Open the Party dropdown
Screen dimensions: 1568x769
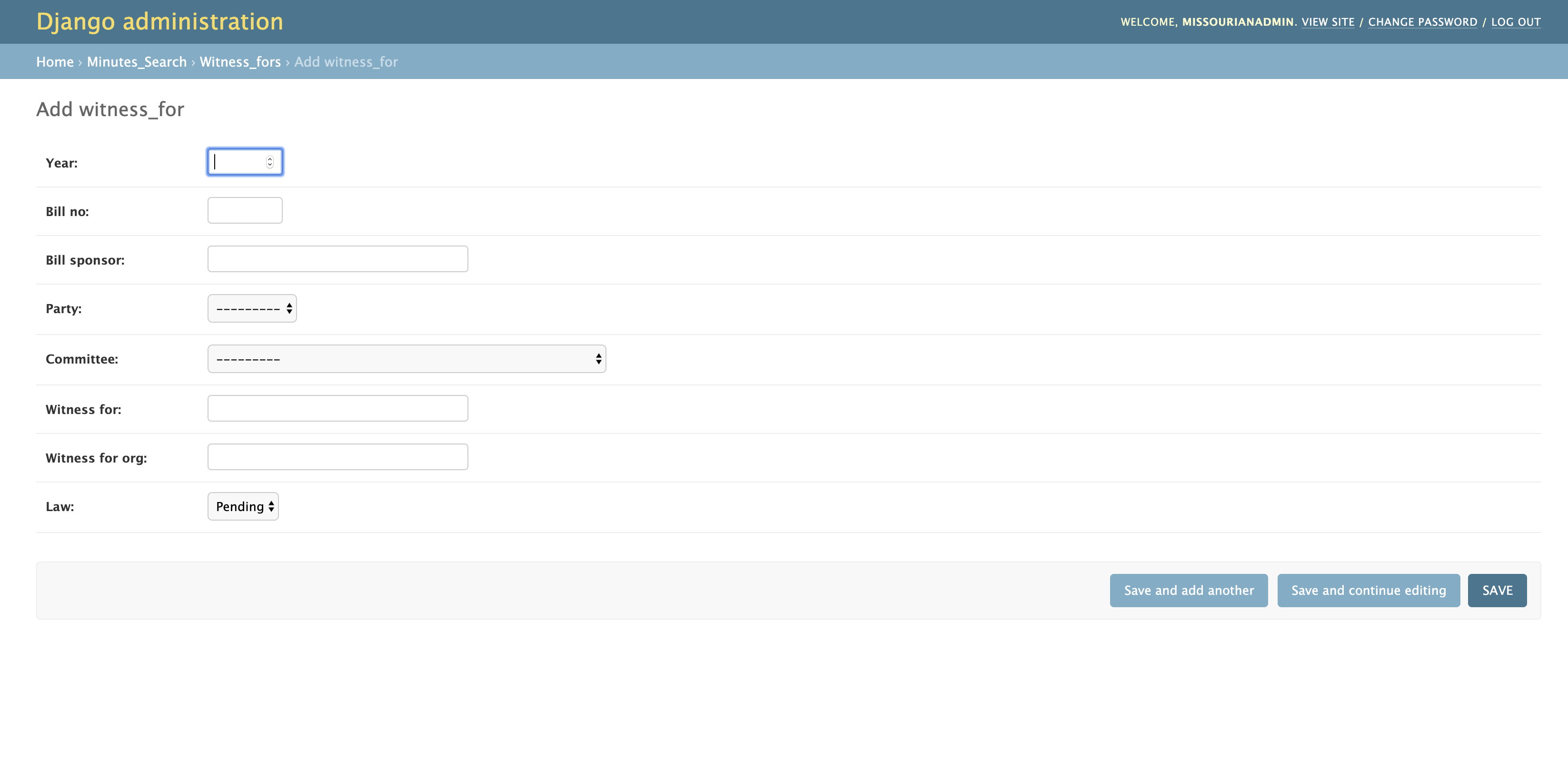pyautogui.click(x=252, y=308)
